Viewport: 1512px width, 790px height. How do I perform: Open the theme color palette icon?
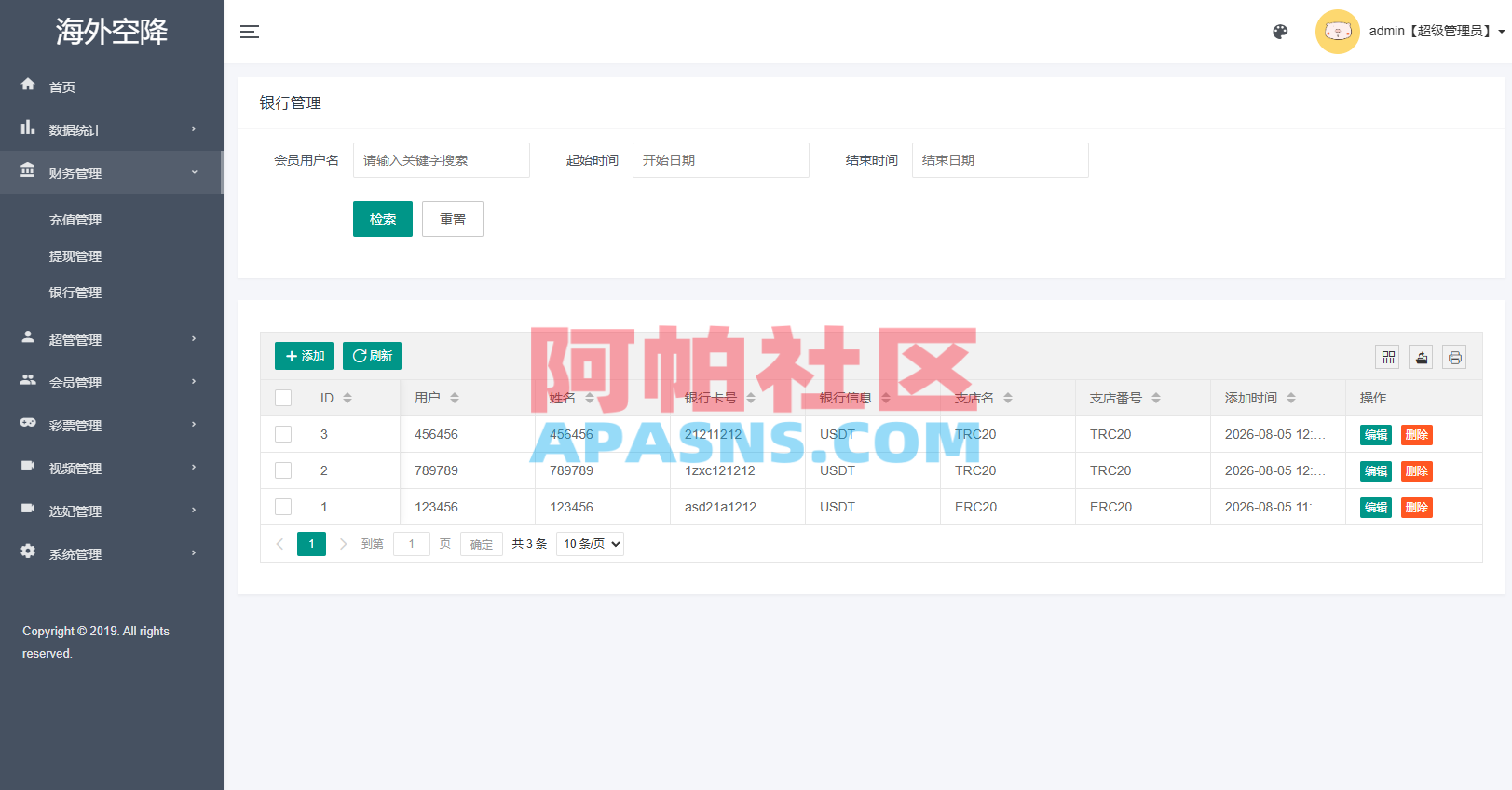(x=1280, y=32)
